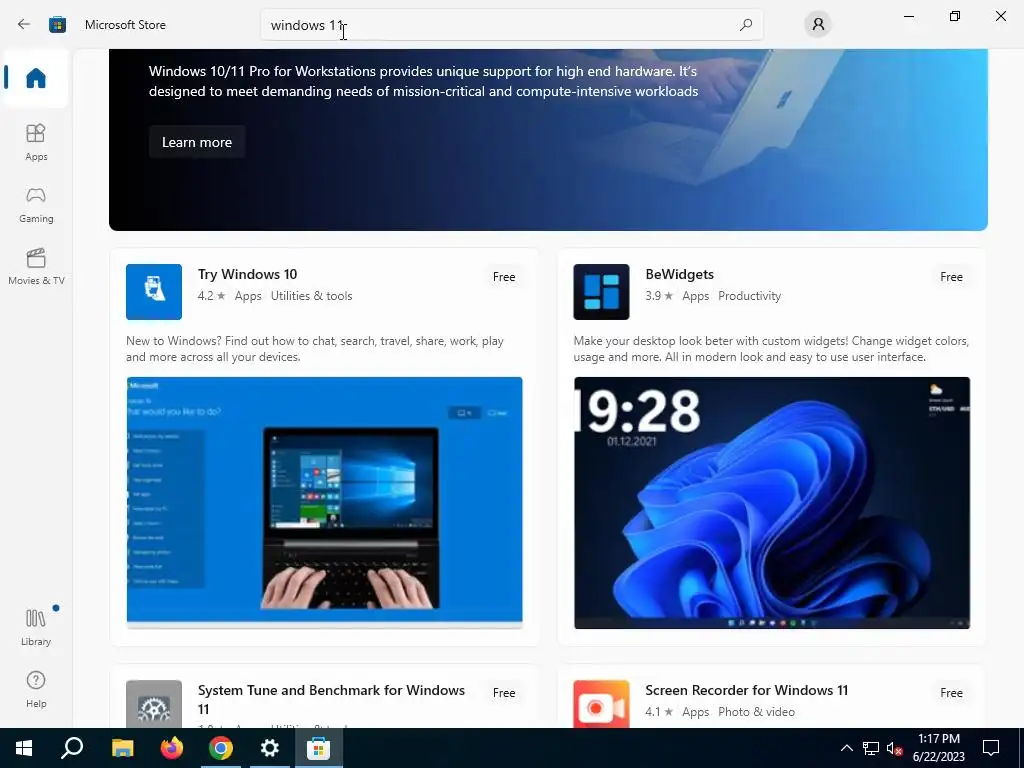Open taskbar search magnifier
The width and height of the screenshot is (1024, 768).
coord(72,748)
